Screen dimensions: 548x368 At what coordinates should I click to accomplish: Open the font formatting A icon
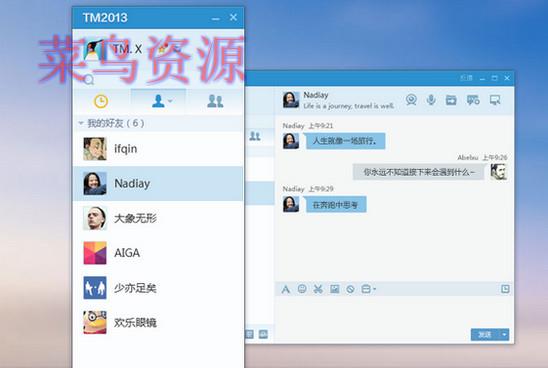click(x=286, y=289)
